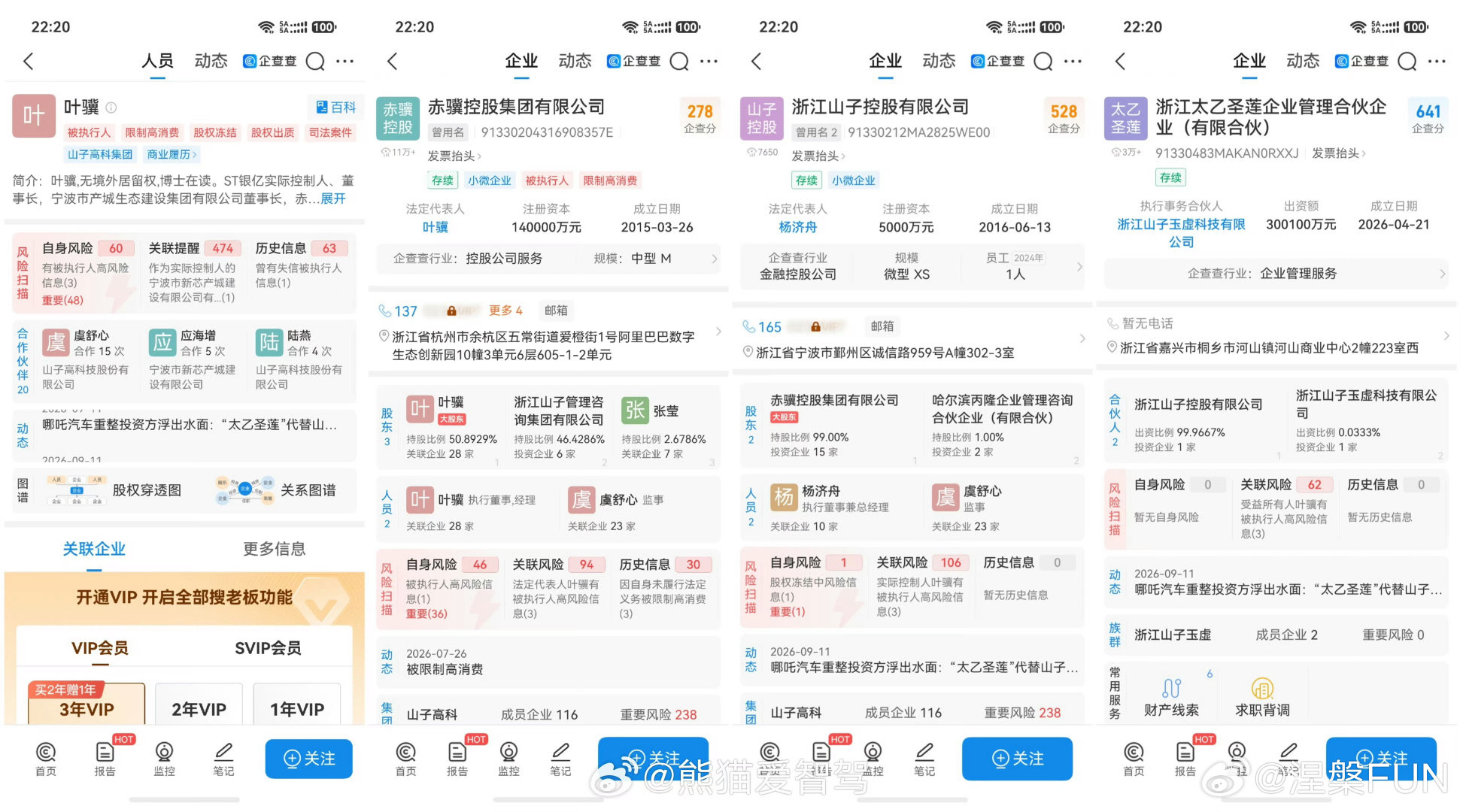Open search icon in 叶骥 person screen
This screenshot has width=1460, height=812.
click(x=315, y=61)
